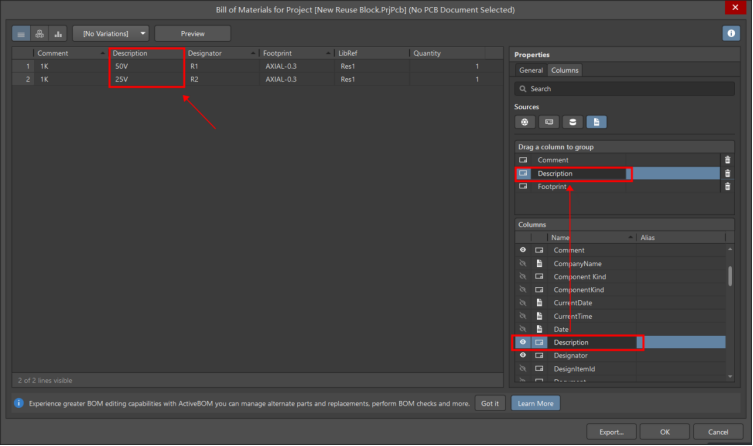Screen dimensions: 753x446
Task: Delete Footprint grouping with trash icon
Action: pos(727,187)
